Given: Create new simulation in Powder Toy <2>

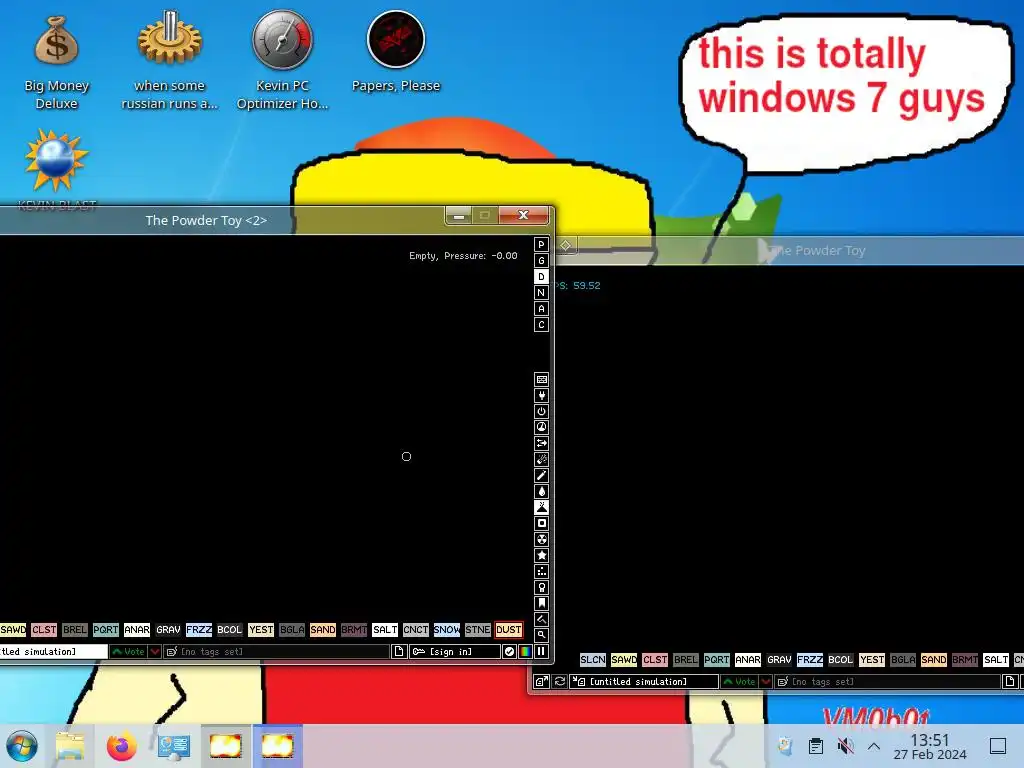Looking at the screenshot, I should (398, 652).
